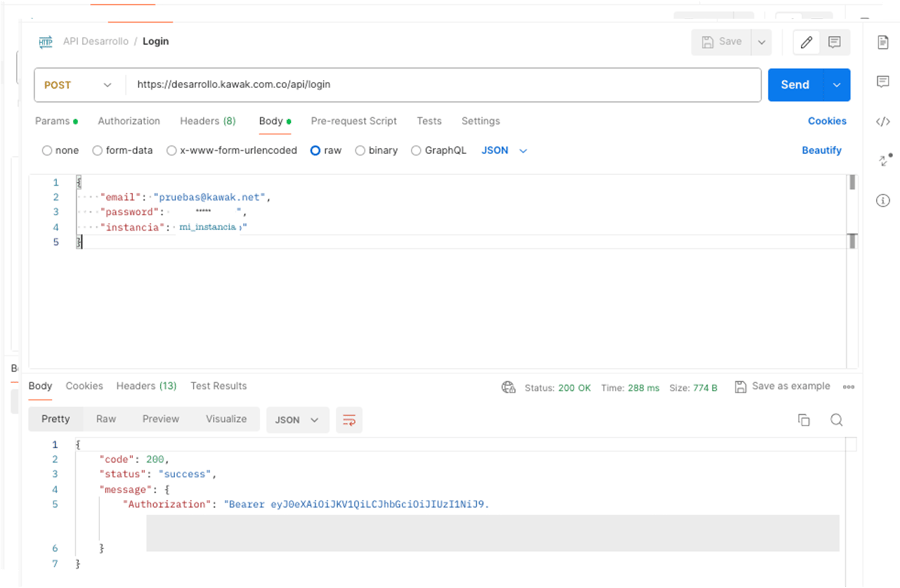Open the Test Results response tab
The width and height of the screenshot is (900, 588).
tap(218, 386)
